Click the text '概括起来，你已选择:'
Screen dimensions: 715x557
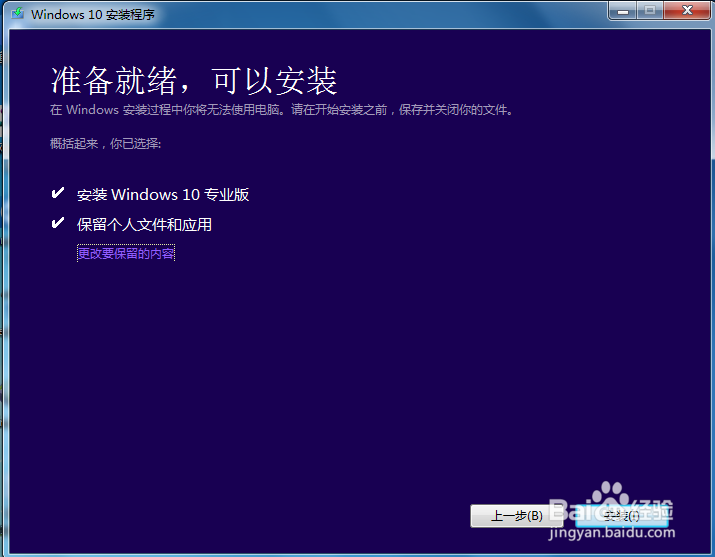pos(105,144)
